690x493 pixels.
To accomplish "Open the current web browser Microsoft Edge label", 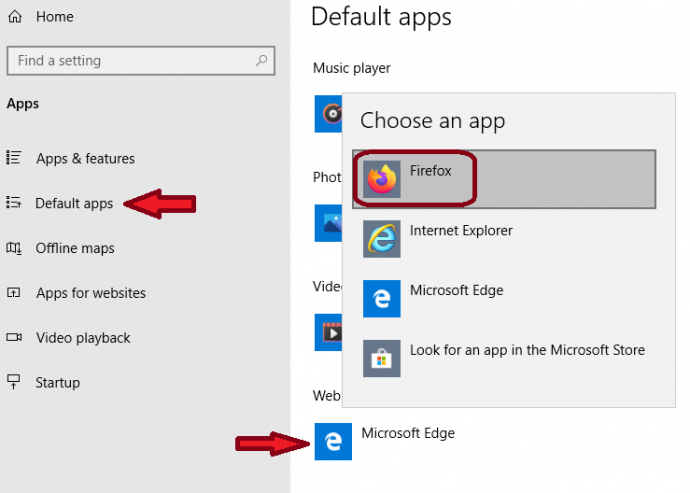I will 408,433.
